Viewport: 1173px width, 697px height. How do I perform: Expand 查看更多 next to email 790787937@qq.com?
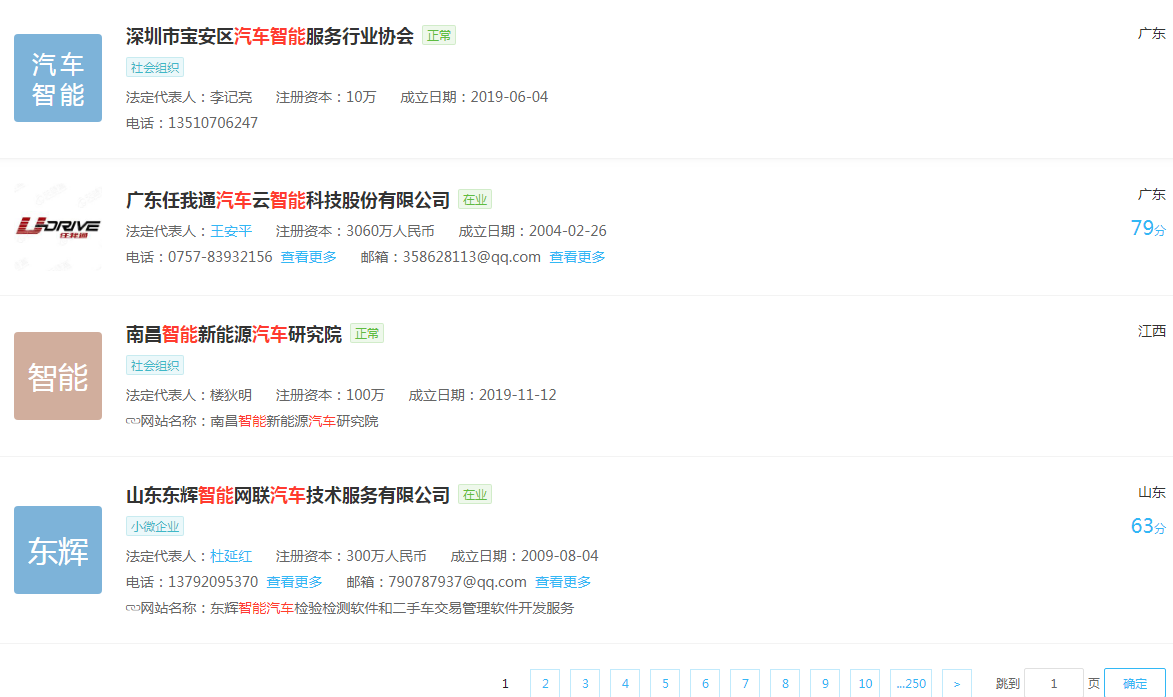tap(563, 582)
